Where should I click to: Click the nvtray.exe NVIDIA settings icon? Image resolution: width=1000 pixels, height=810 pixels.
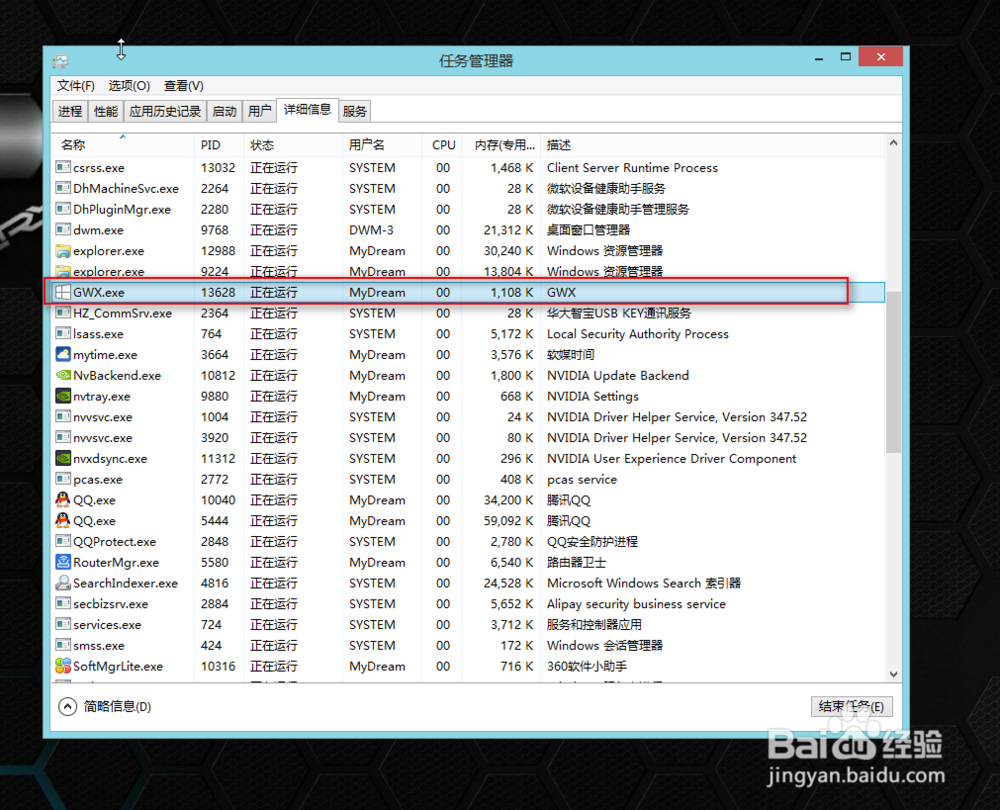[62, 396]
